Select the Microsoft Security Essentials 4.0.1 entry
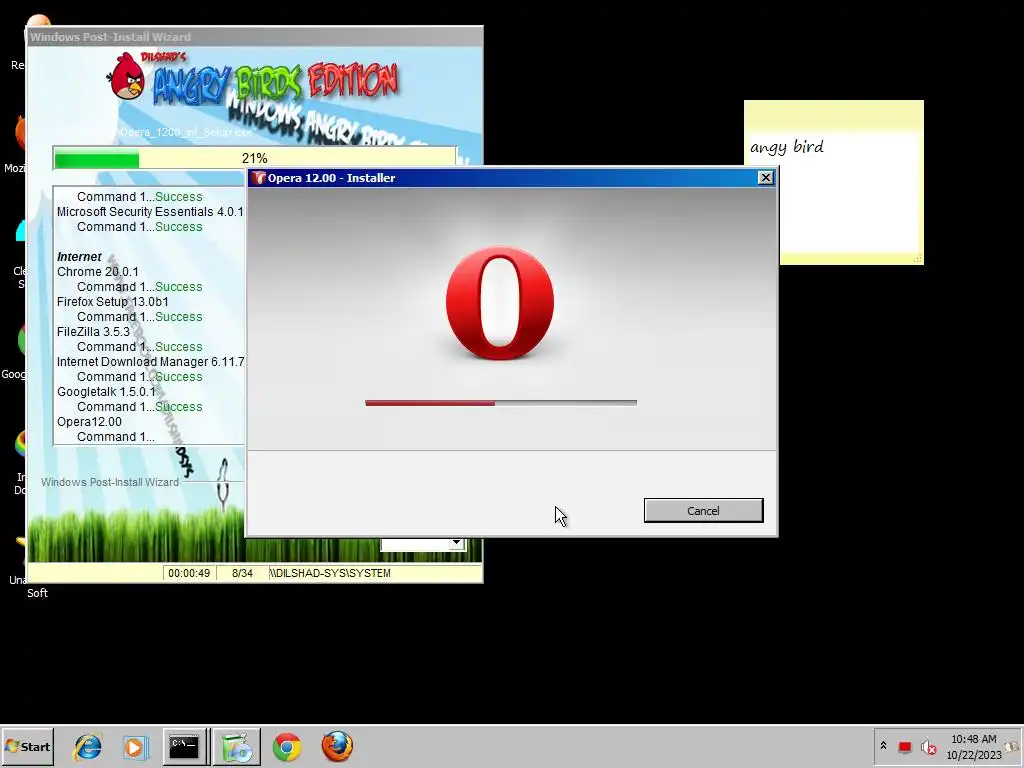 point(150,212)
